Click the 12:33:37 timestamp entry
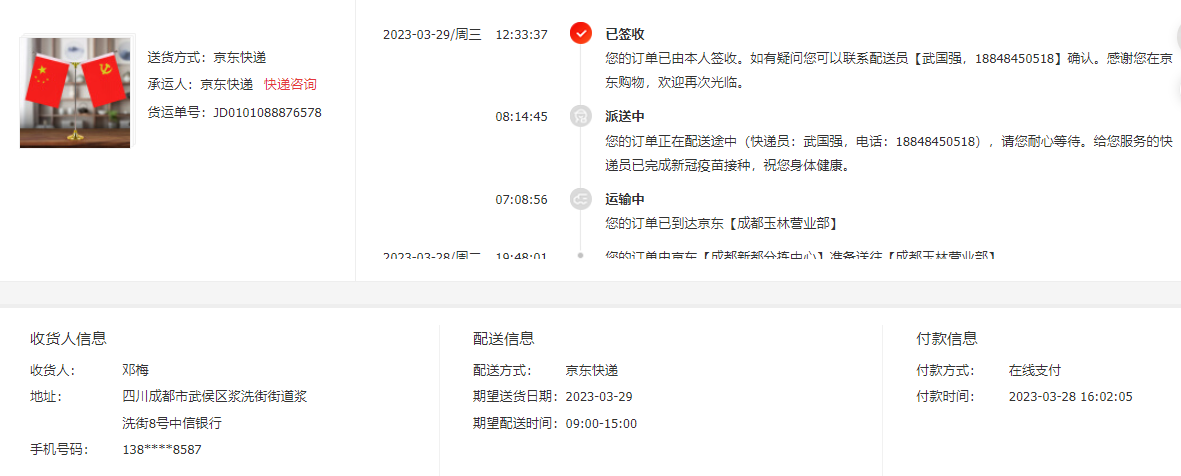 [x=521, y=34]
